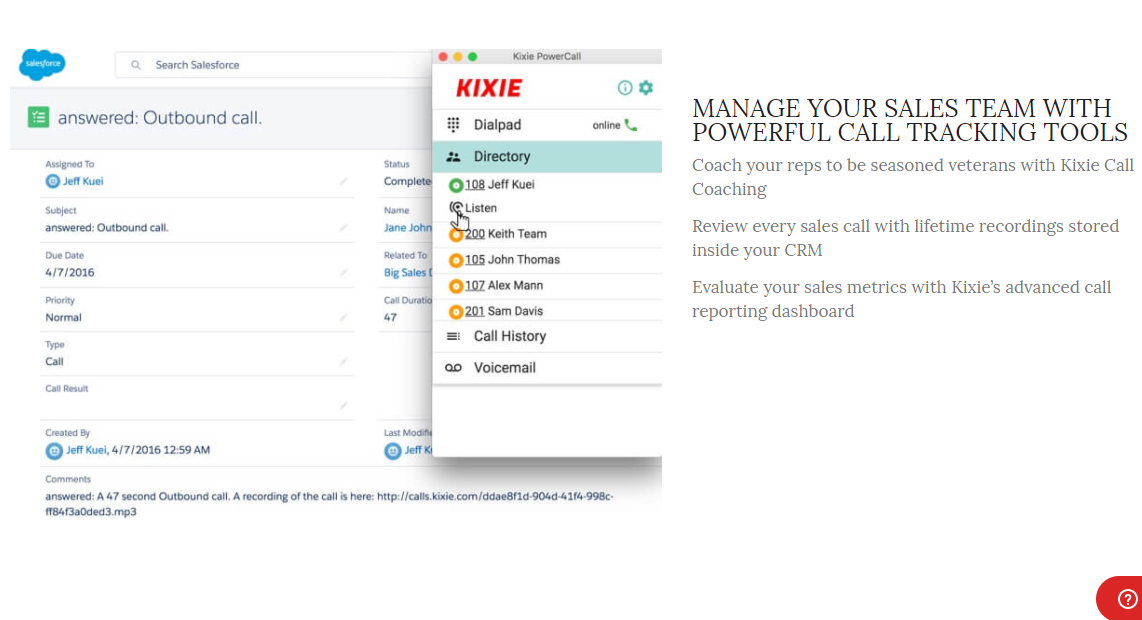The image size is (1142, 620).
Task: Open the Kixie info icon
Action: pyautogui.click(x=624, y=87)
